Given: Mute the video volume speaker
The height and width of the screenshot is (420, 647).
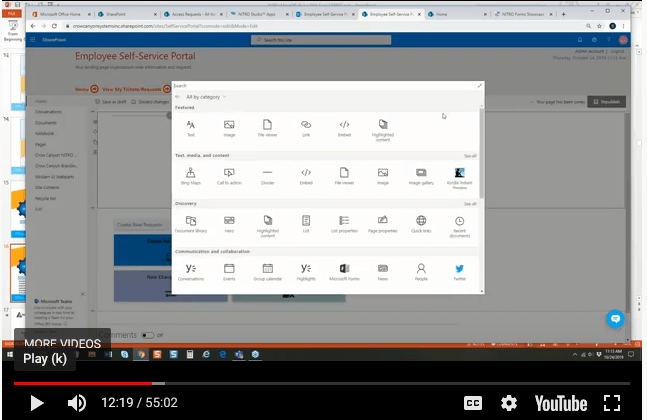Looking at the screenshot, I should coord(77,403).
